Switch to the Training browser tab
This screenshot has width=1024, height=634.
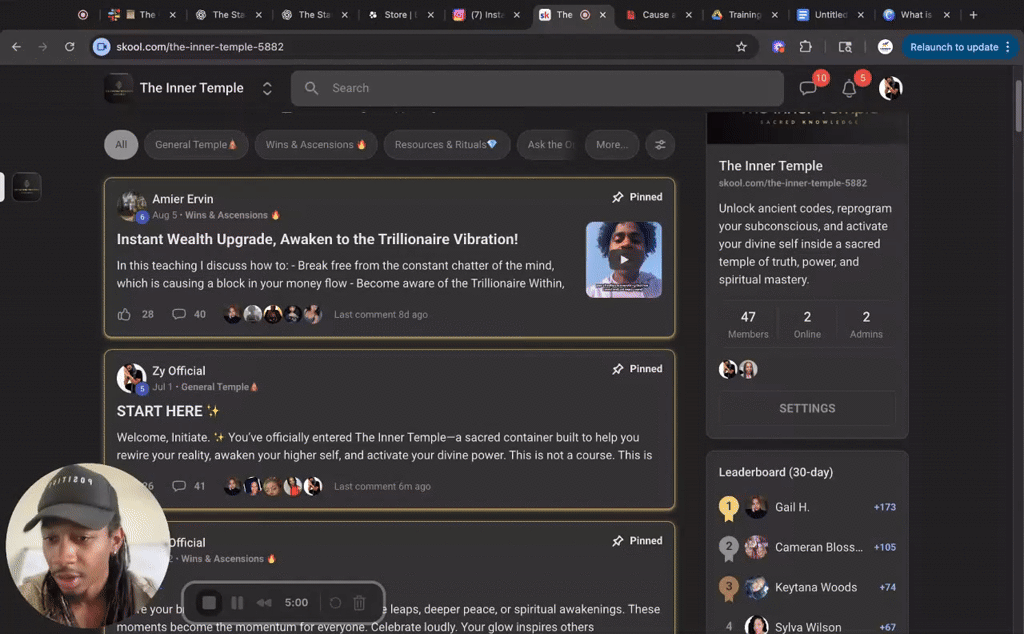[744, 14]
